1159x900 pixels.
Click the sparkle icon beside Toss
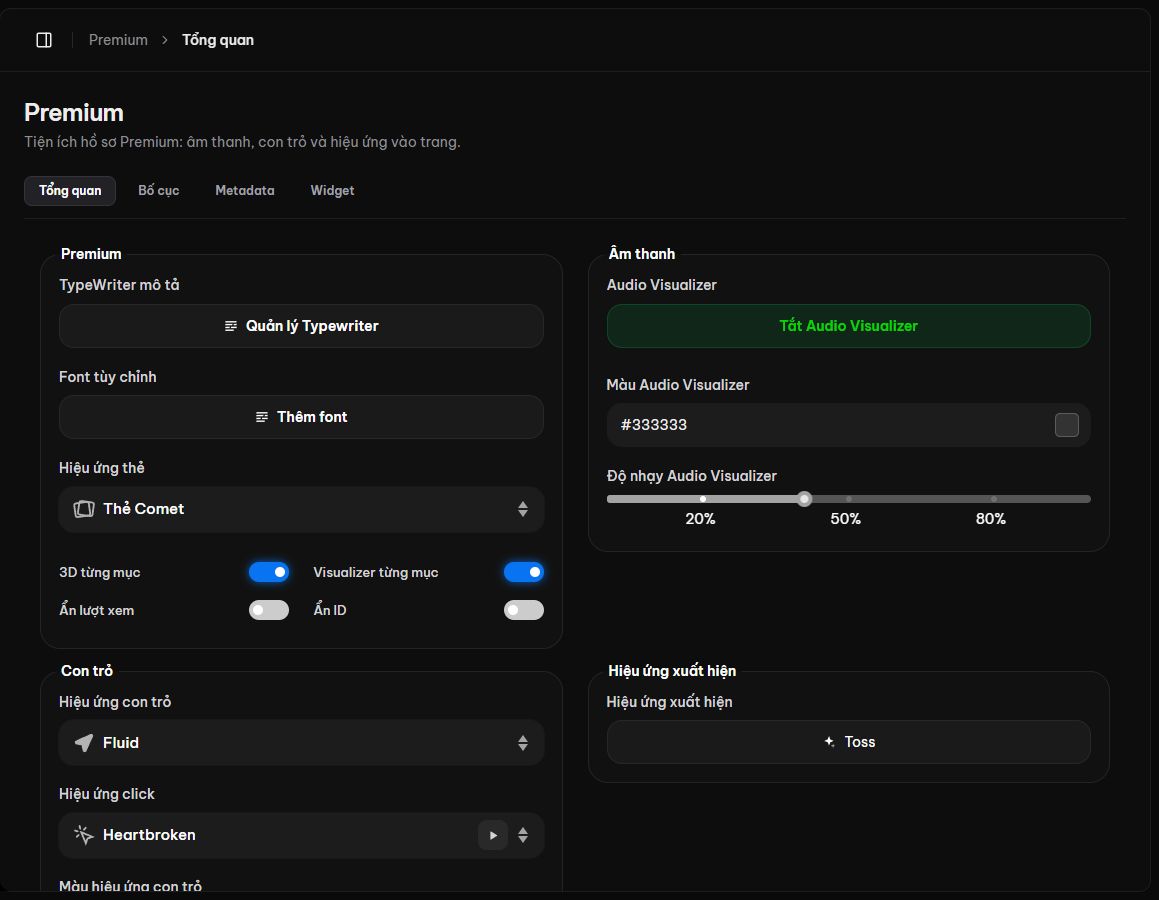(x=829, y=742)
